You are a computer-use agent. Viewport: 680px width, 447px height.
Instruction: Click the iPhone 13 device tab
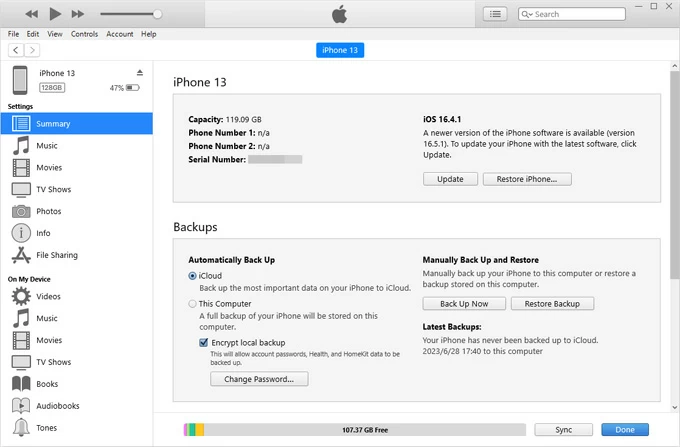[339, 50]
